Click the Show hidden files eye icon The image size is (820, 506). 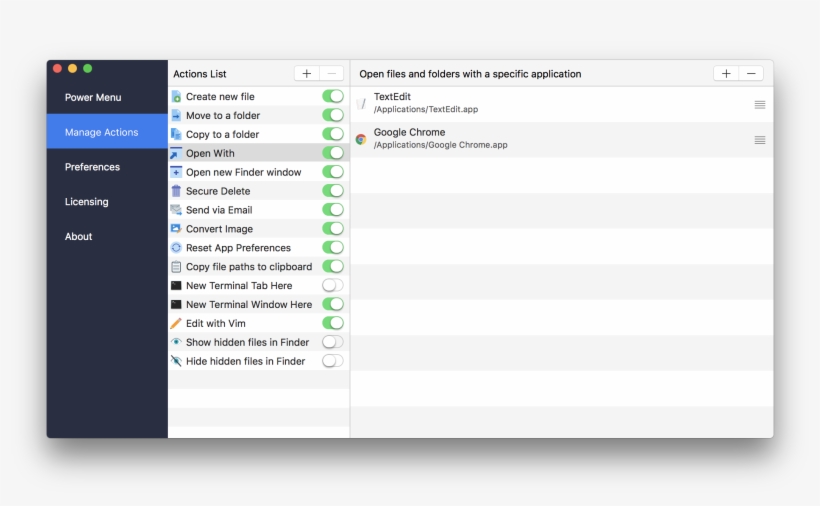coord(176,342)
